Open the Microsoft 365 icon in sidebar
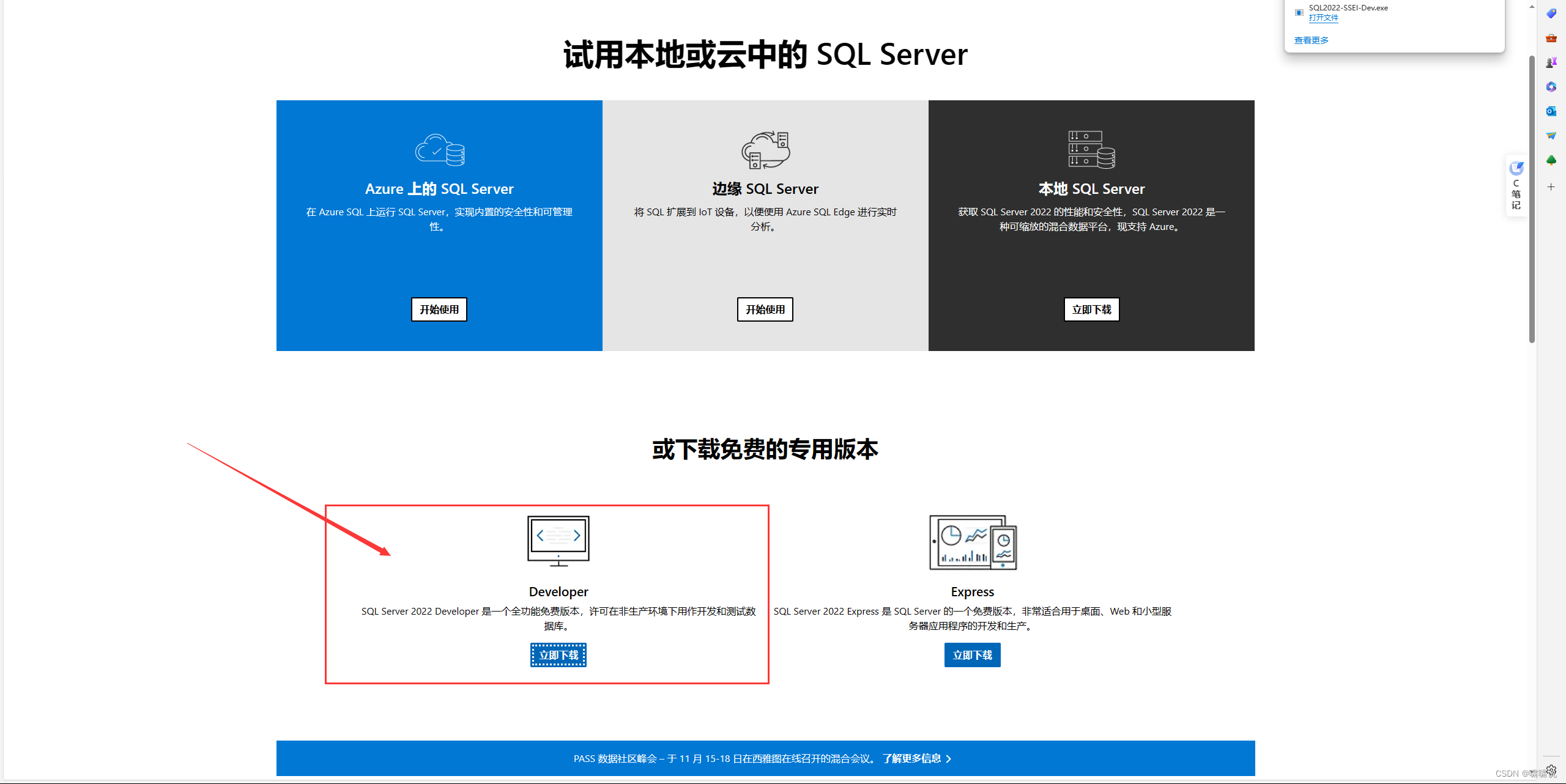 pos(1551,87)
